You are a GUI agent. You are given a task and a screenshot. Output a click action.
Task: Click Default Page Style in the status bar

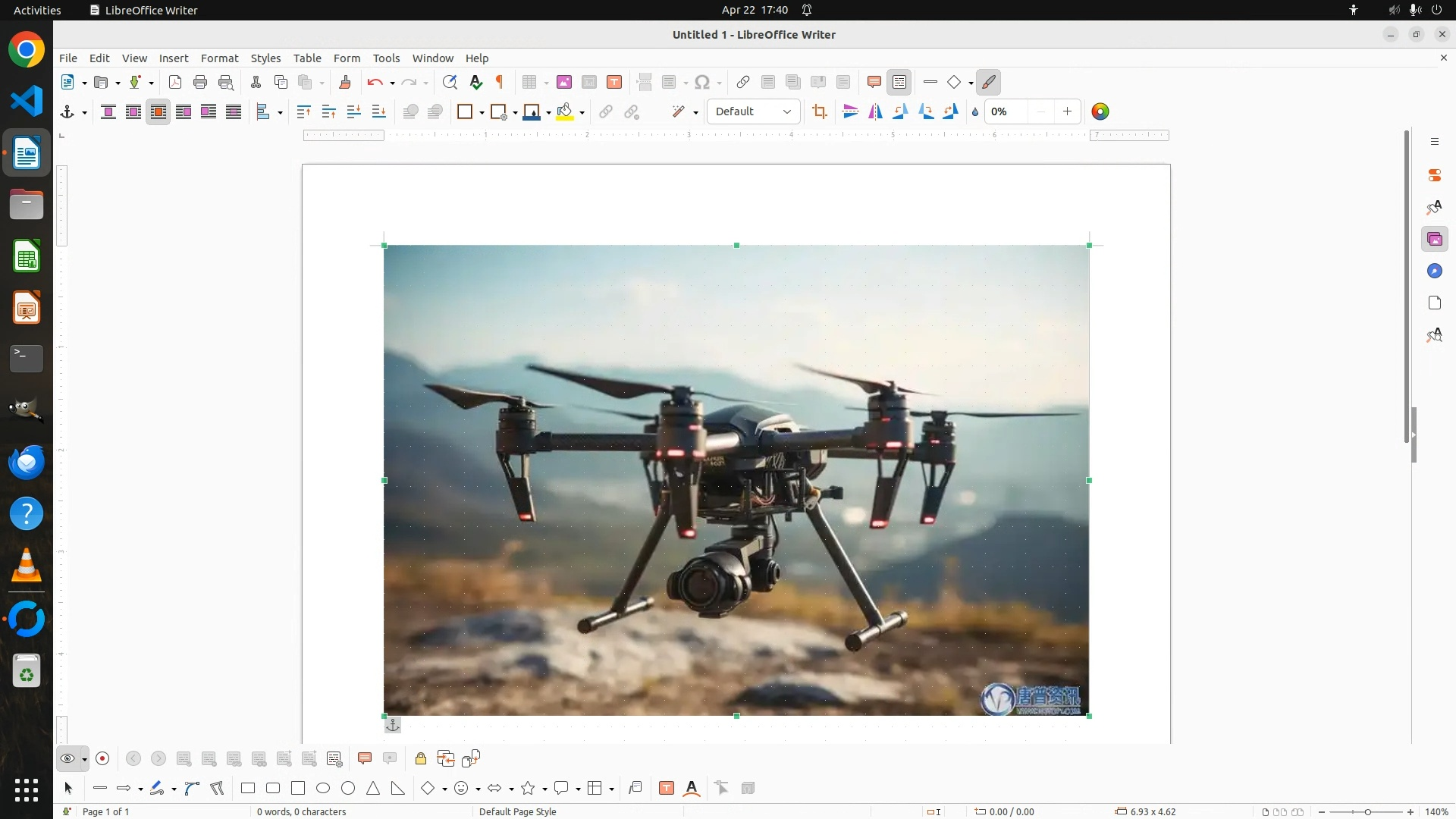point(518,811)
